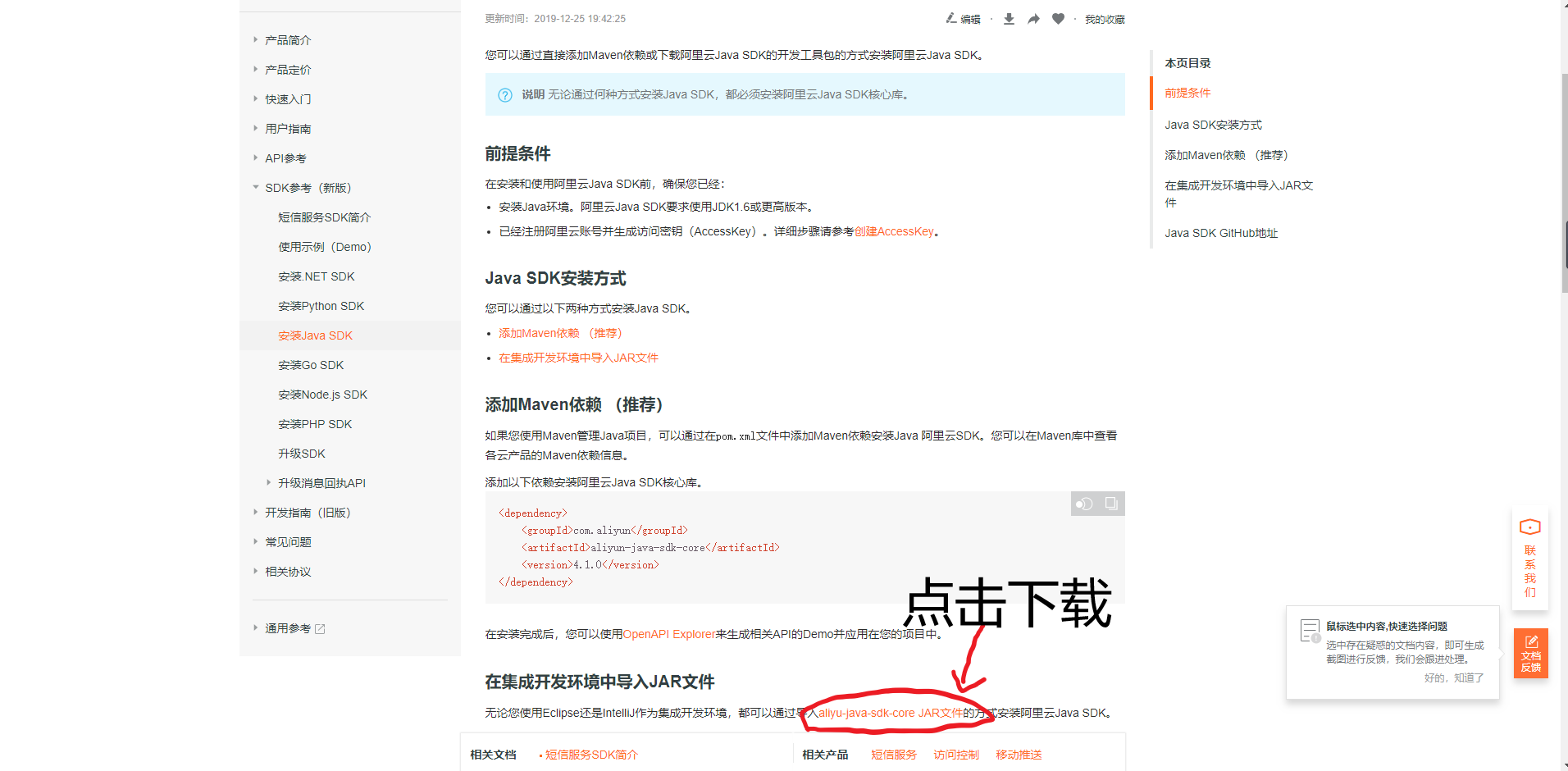Click the 编辑 pencil edit icon
Screen dimensions: 1568x771
pos(951,18)
